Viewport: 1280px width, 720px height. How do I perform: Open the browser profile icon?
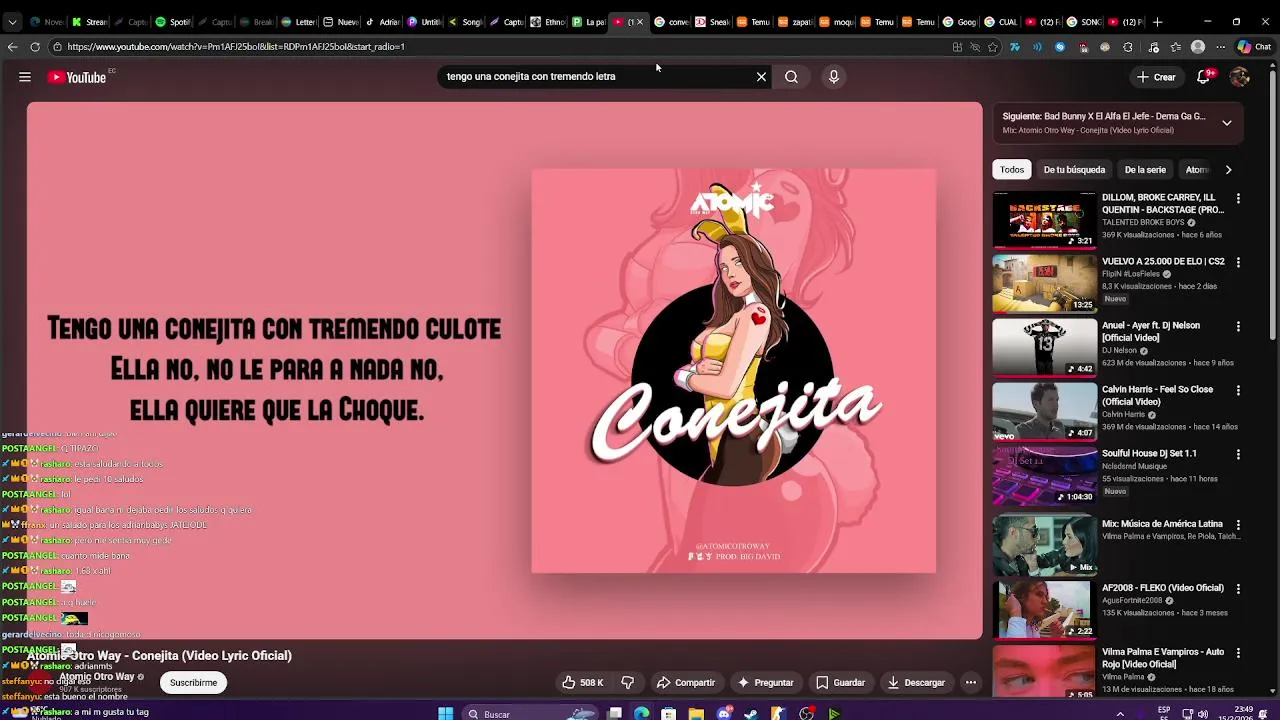(x=1198, y=47)
